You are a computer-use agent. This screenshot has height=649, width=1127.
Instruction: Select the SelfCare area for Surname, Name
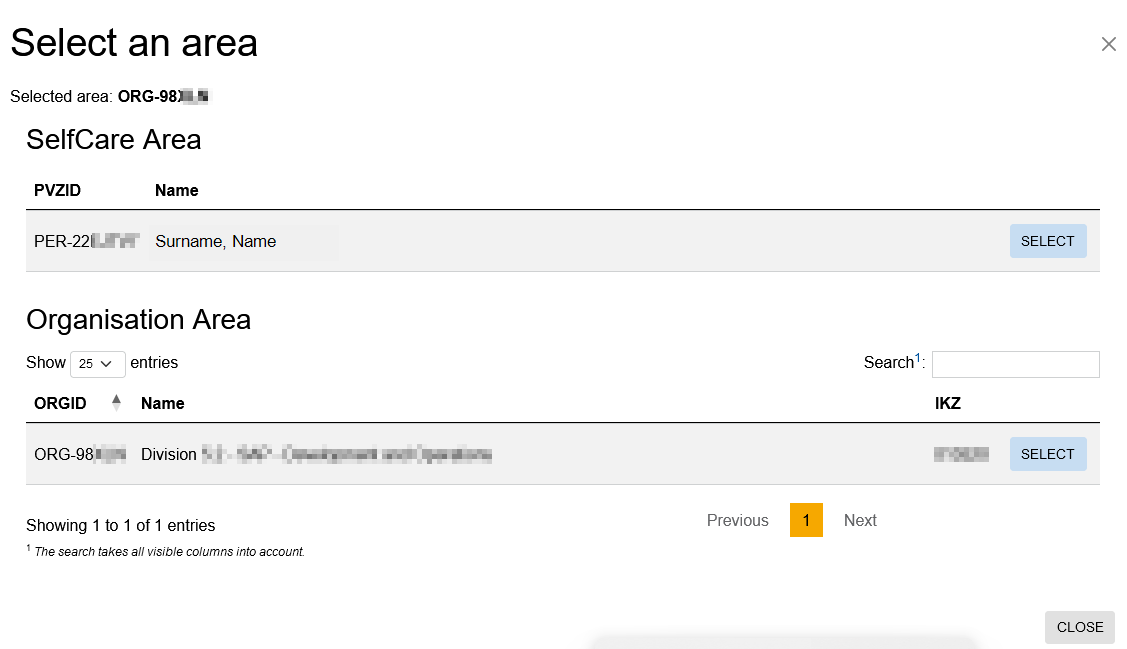tap(1047, 241)
